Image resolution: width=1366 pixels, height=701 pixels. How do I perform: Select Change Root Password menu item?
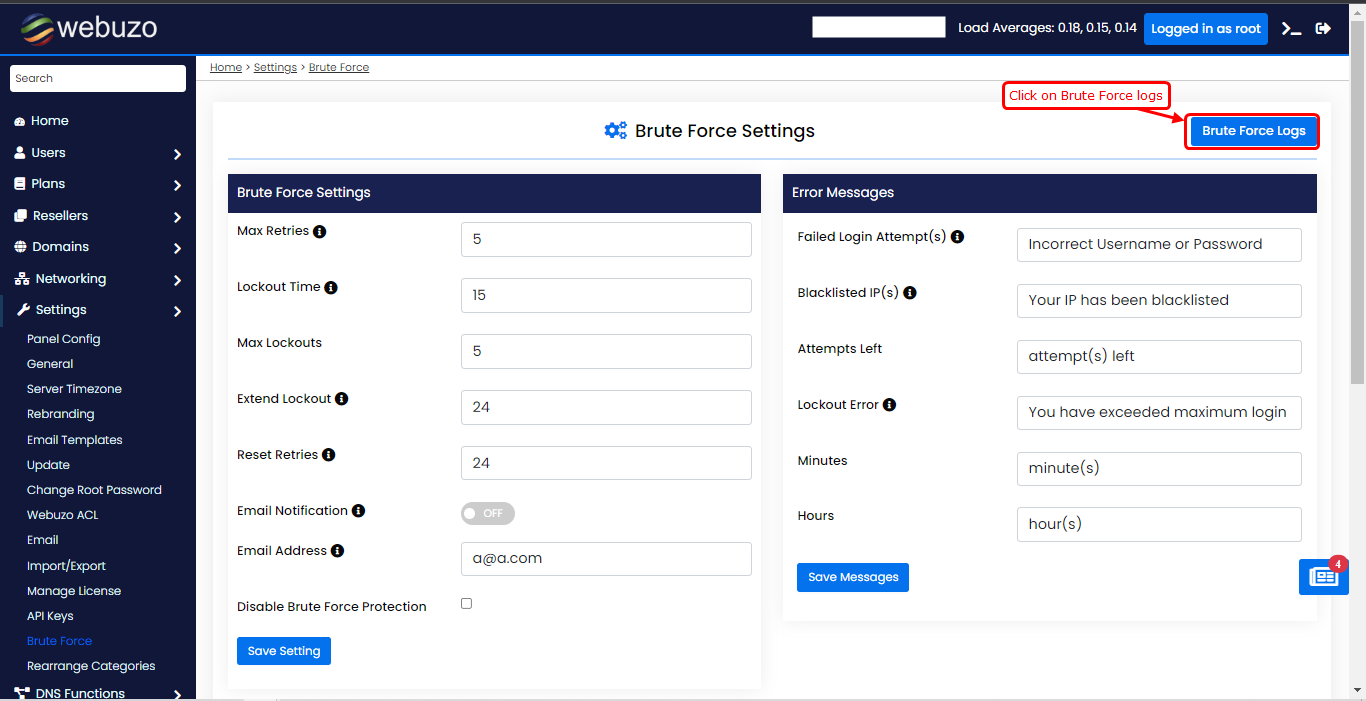coord(94,490)
